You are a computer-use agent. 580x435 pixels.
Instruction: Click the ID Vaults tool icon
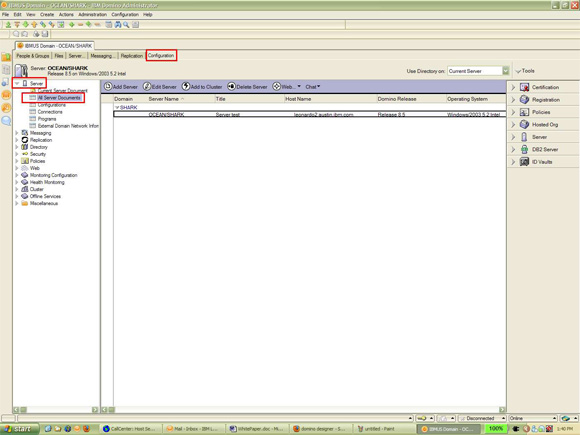pos(524,162)
